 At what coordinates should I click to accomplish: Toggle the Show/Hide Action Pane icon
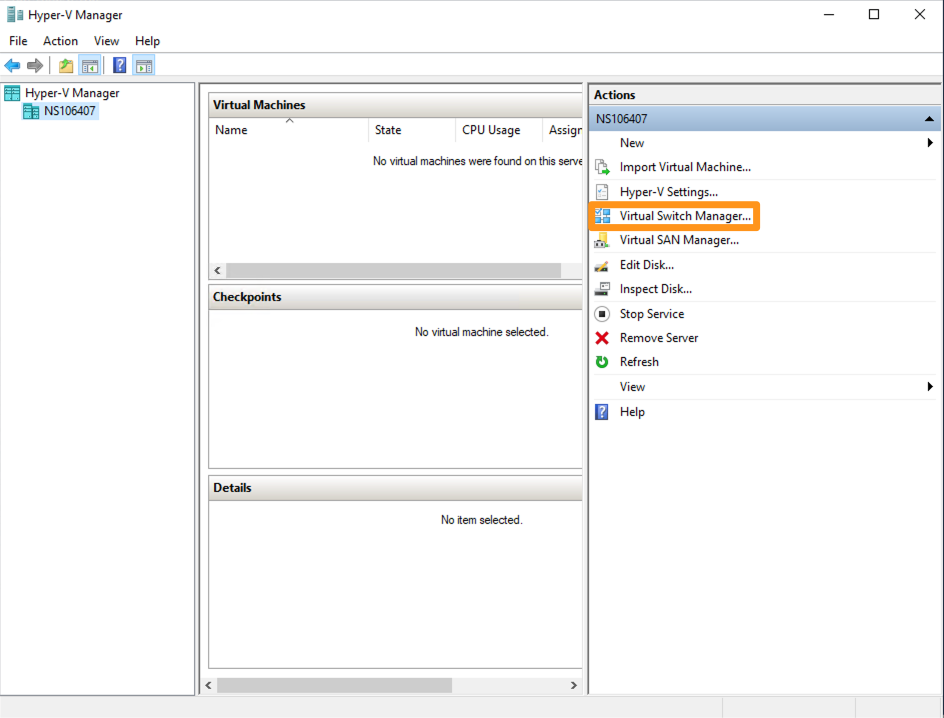(x=144, y=66)
